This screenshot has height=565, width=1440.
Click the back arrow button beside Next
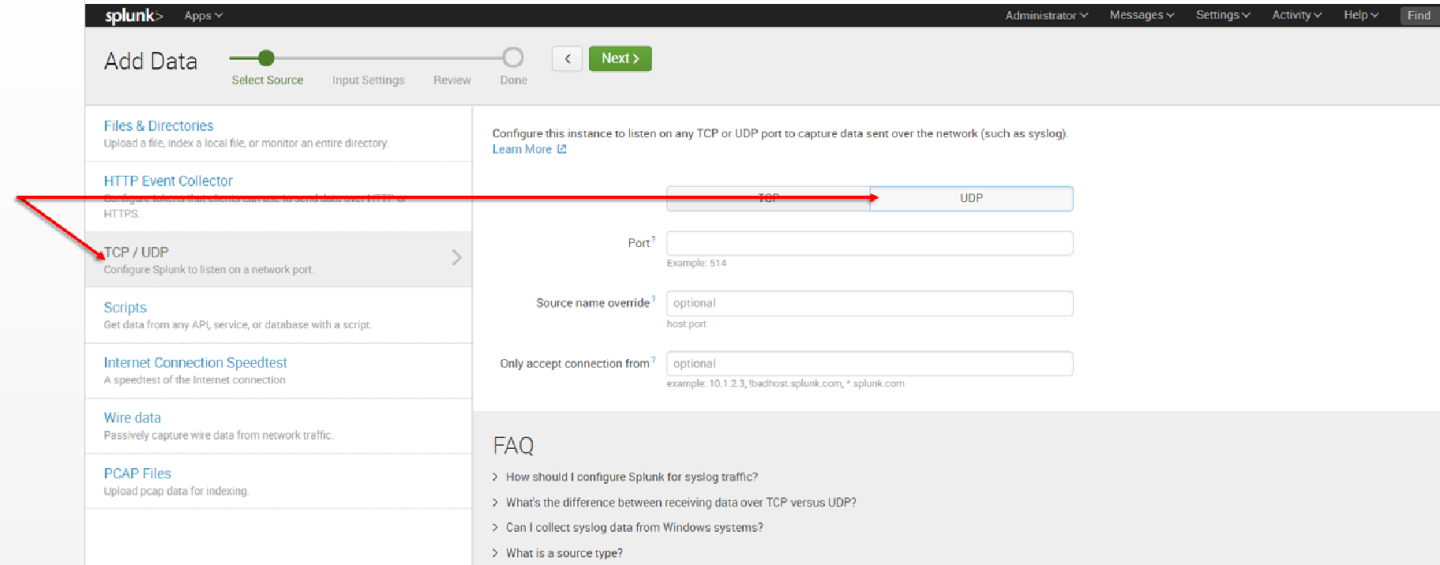click(567, 58)
